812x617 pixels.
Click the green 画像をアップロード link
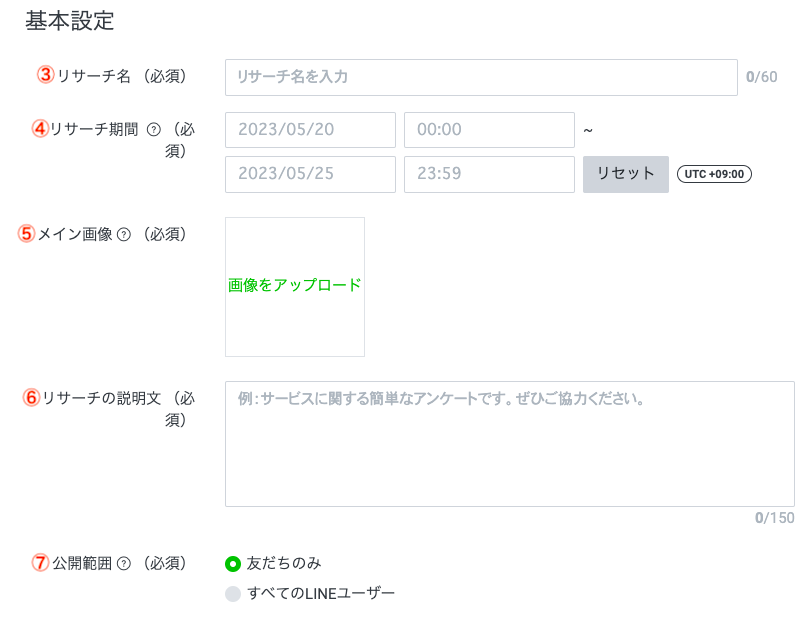click(294, 285)
